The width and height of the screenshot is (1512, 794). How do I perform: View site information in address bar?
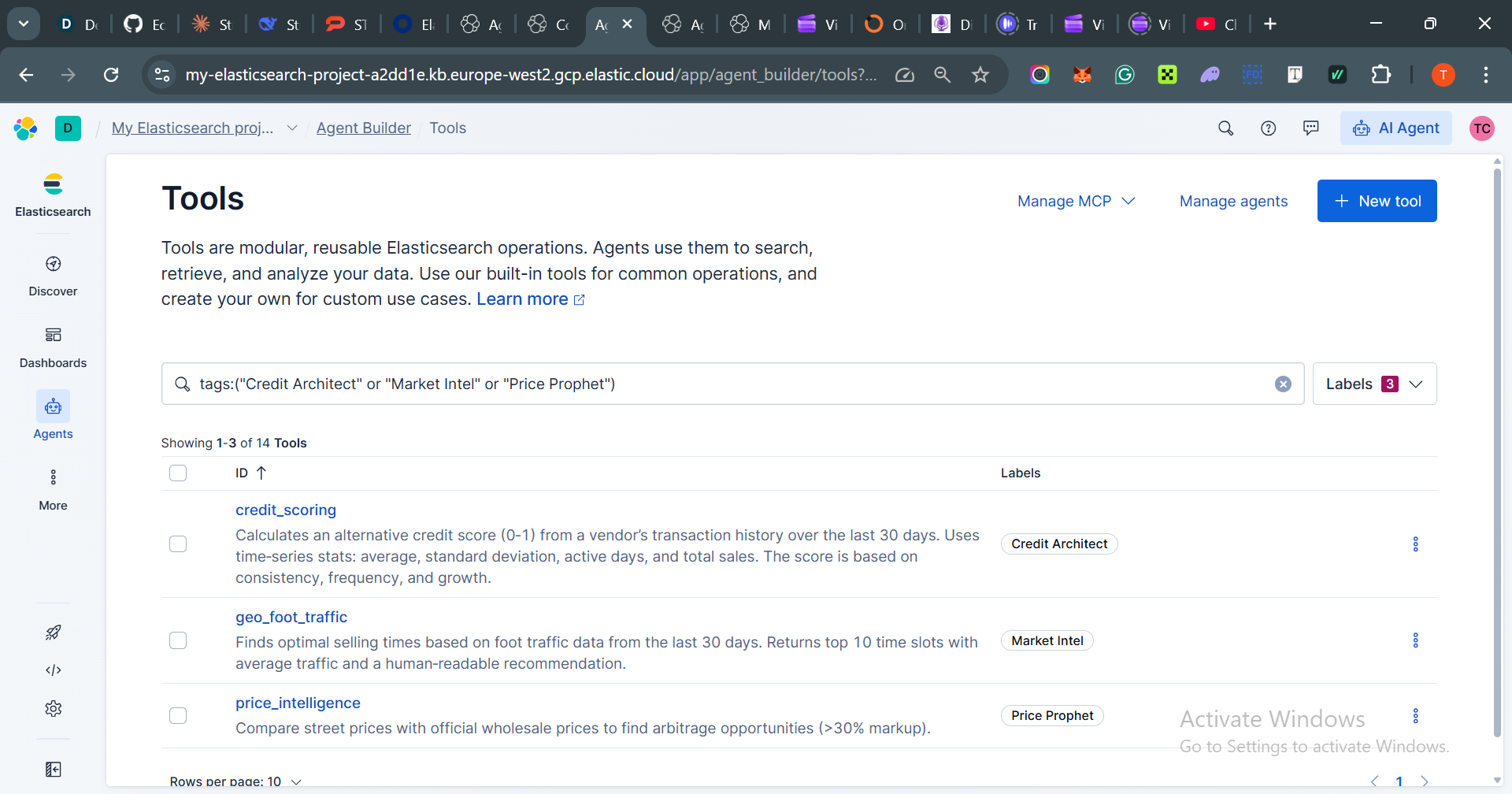pos(162,75)
